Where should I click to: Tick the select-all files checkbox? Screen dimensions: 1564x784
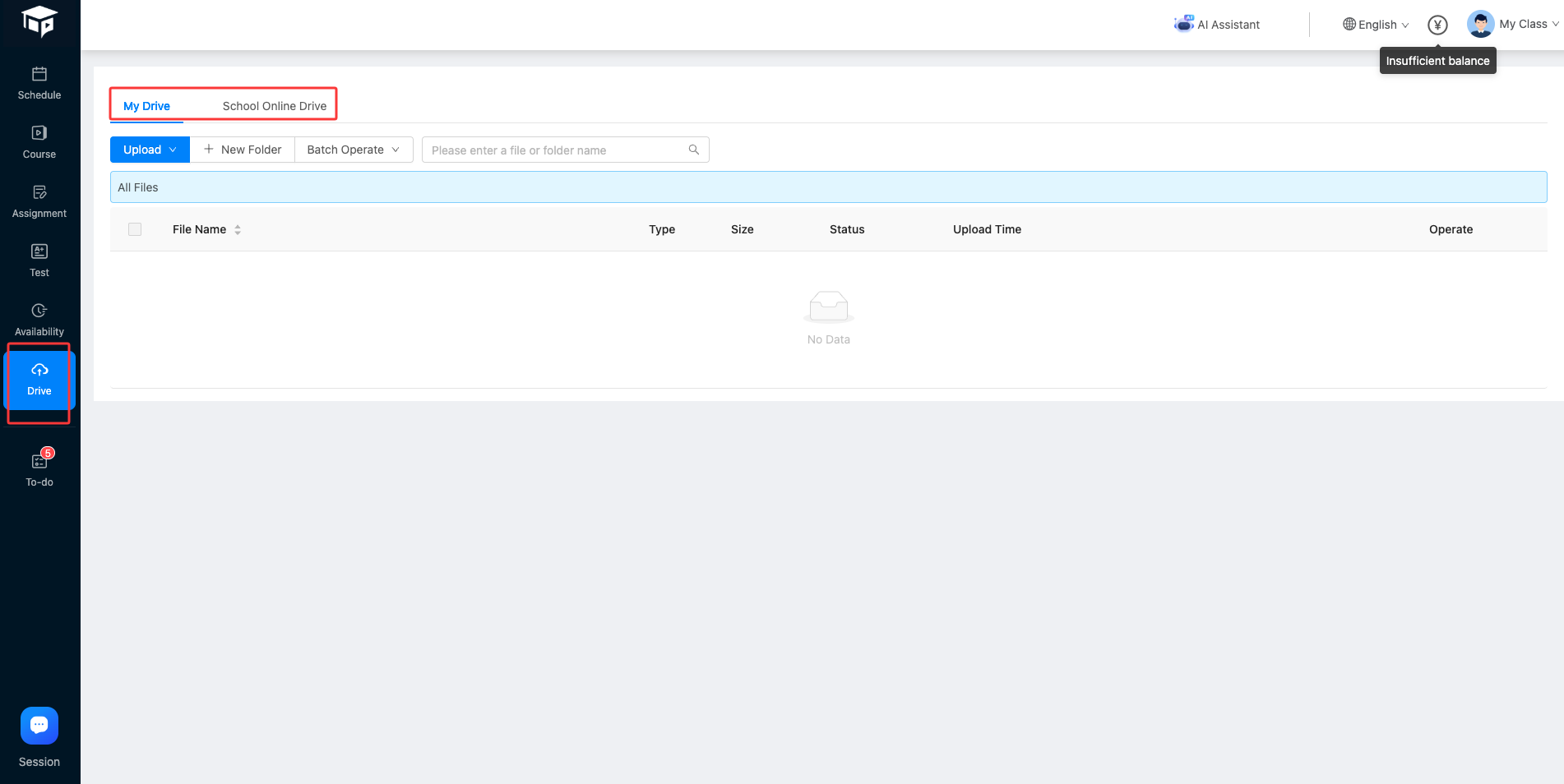[x=135, y=229]
